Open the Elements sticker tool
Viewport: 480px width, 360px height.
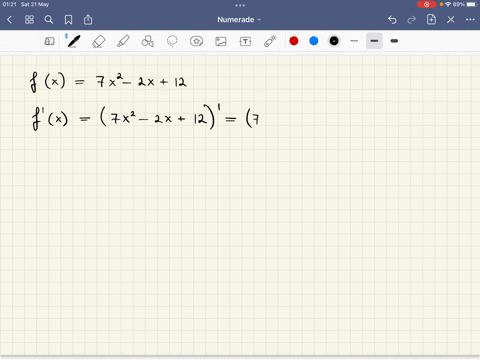[196, 41]
